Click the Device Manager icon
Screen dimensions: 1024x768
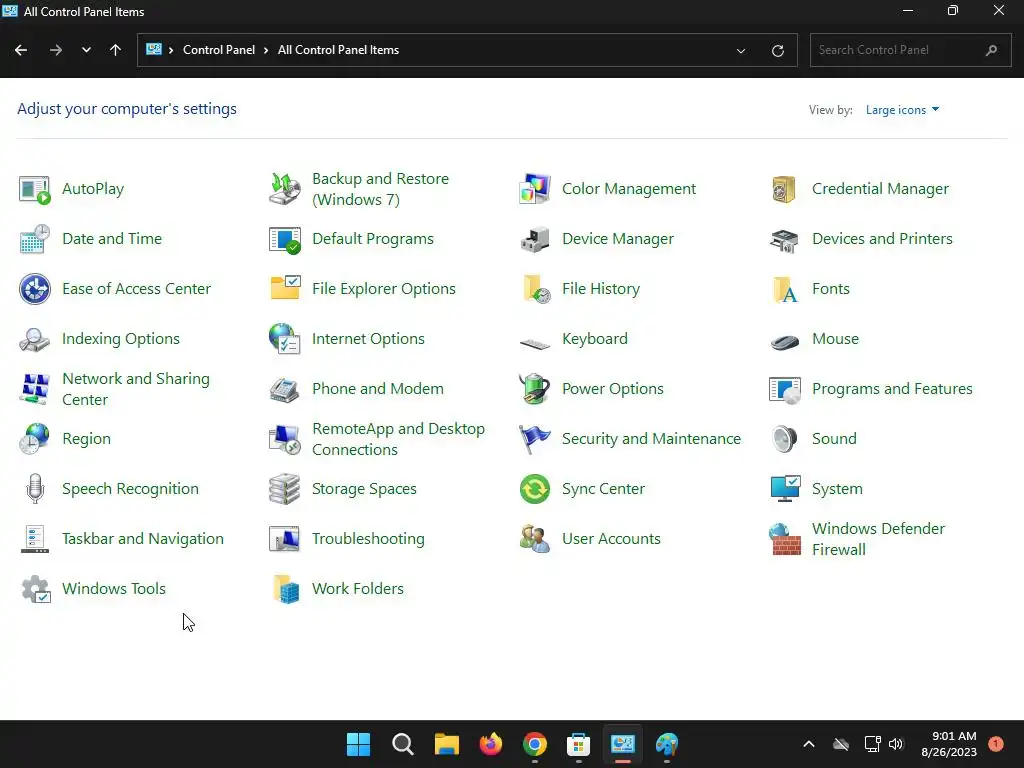535,239
